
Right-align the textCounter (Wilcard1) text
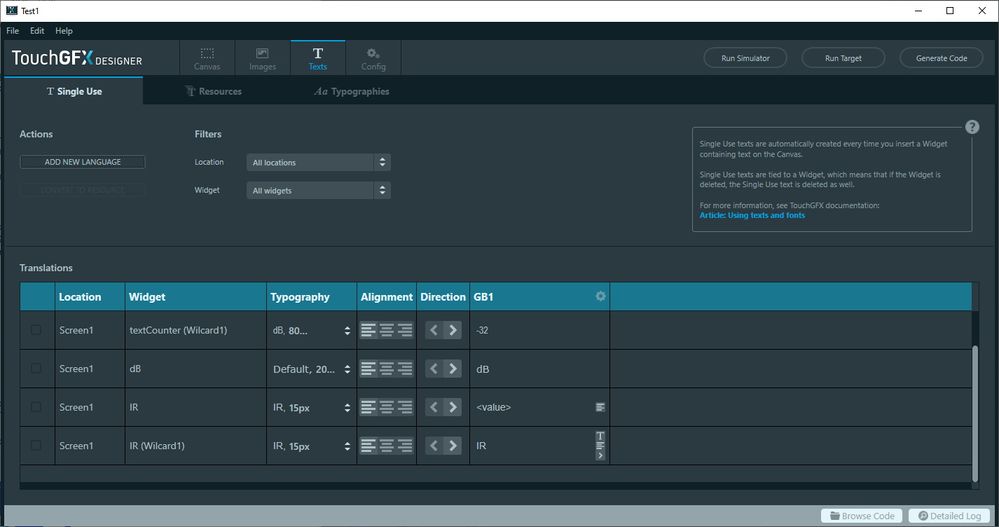pyautogui.click(x=405, y=330)
